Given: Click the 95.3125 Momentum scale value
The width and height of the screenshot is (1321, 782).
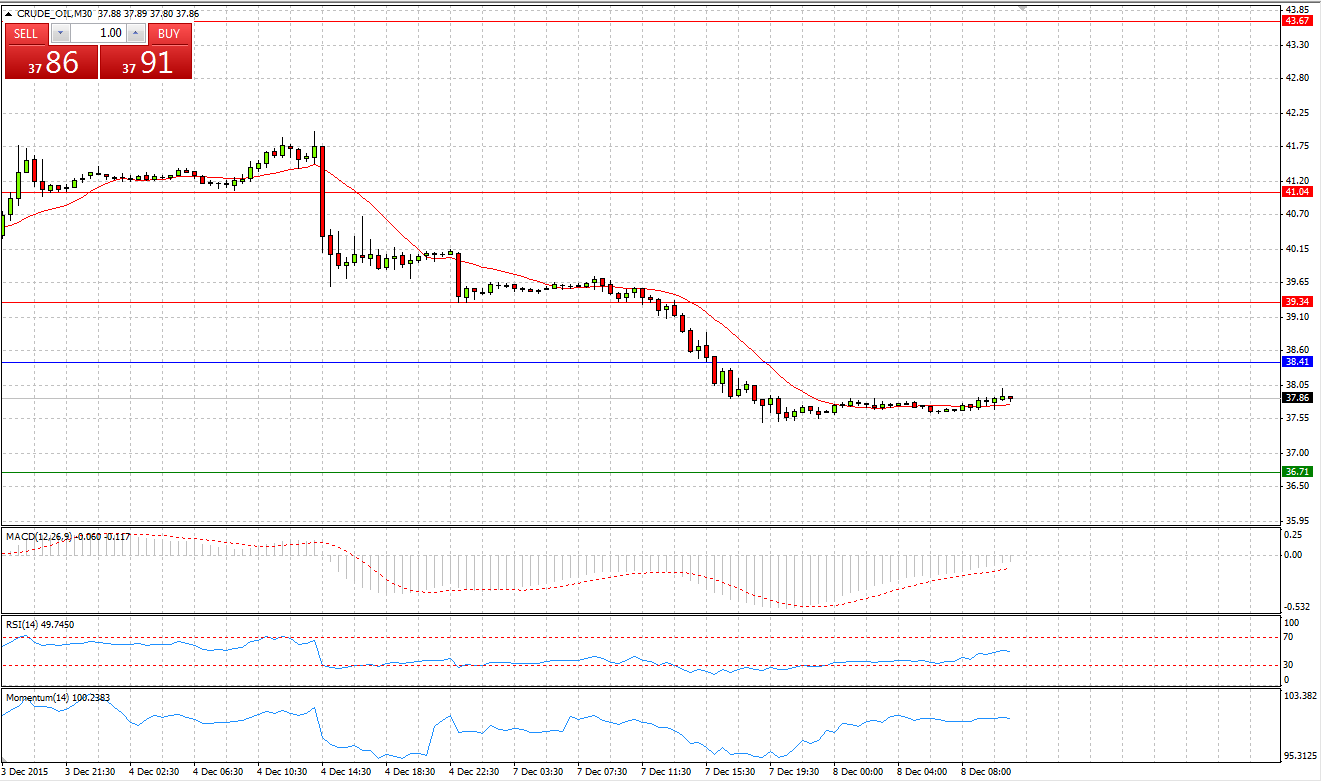Looking at the screenshot, I should (1301, 756).
